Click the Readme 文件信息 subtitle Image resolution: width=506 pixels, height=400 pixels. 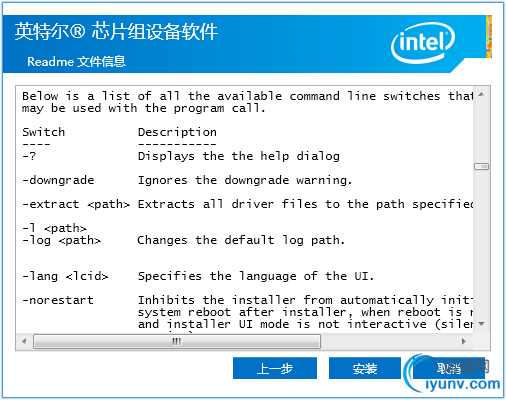[76, 62]
